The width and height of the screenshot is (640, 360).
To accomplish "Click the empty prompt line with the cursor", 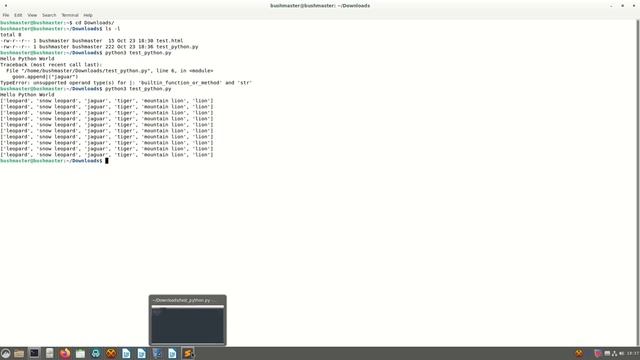I will (54, 161).
